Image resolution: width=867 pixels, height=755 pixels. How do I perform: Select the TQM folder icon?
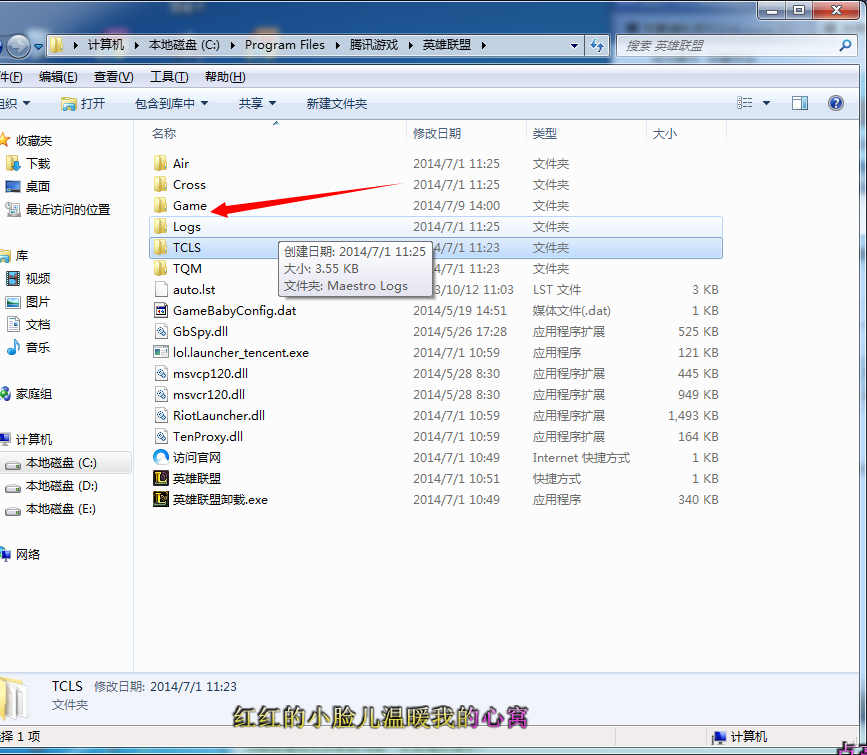coord(160,268)
